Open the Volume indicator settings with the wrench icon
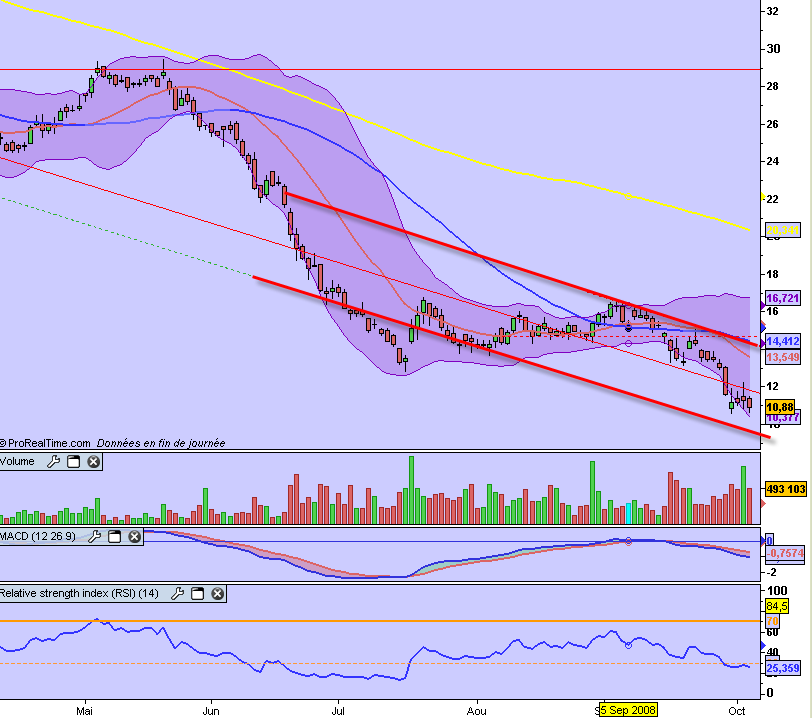The height and width of the screenshot is (718, 812). [x=53, y=461]
